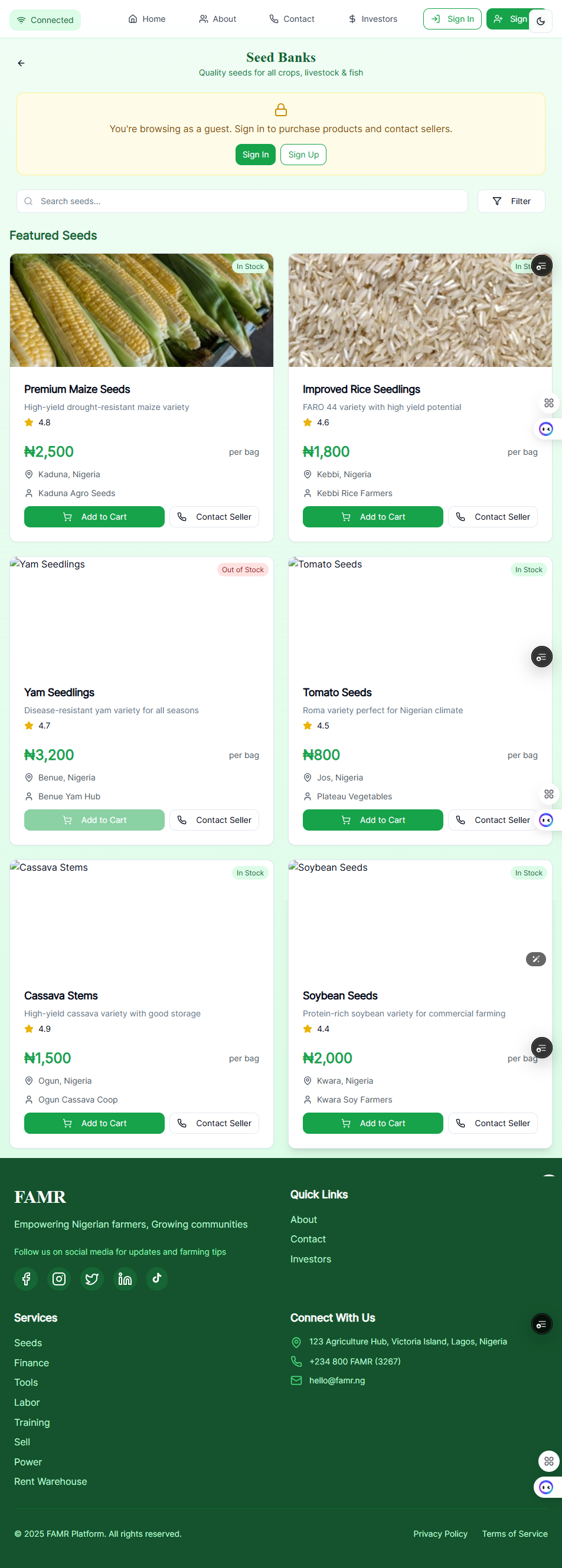Contact seller of Improved Rice Seedlings
This screenshot has height=1568, width=562.
click(x=492, y=517)
